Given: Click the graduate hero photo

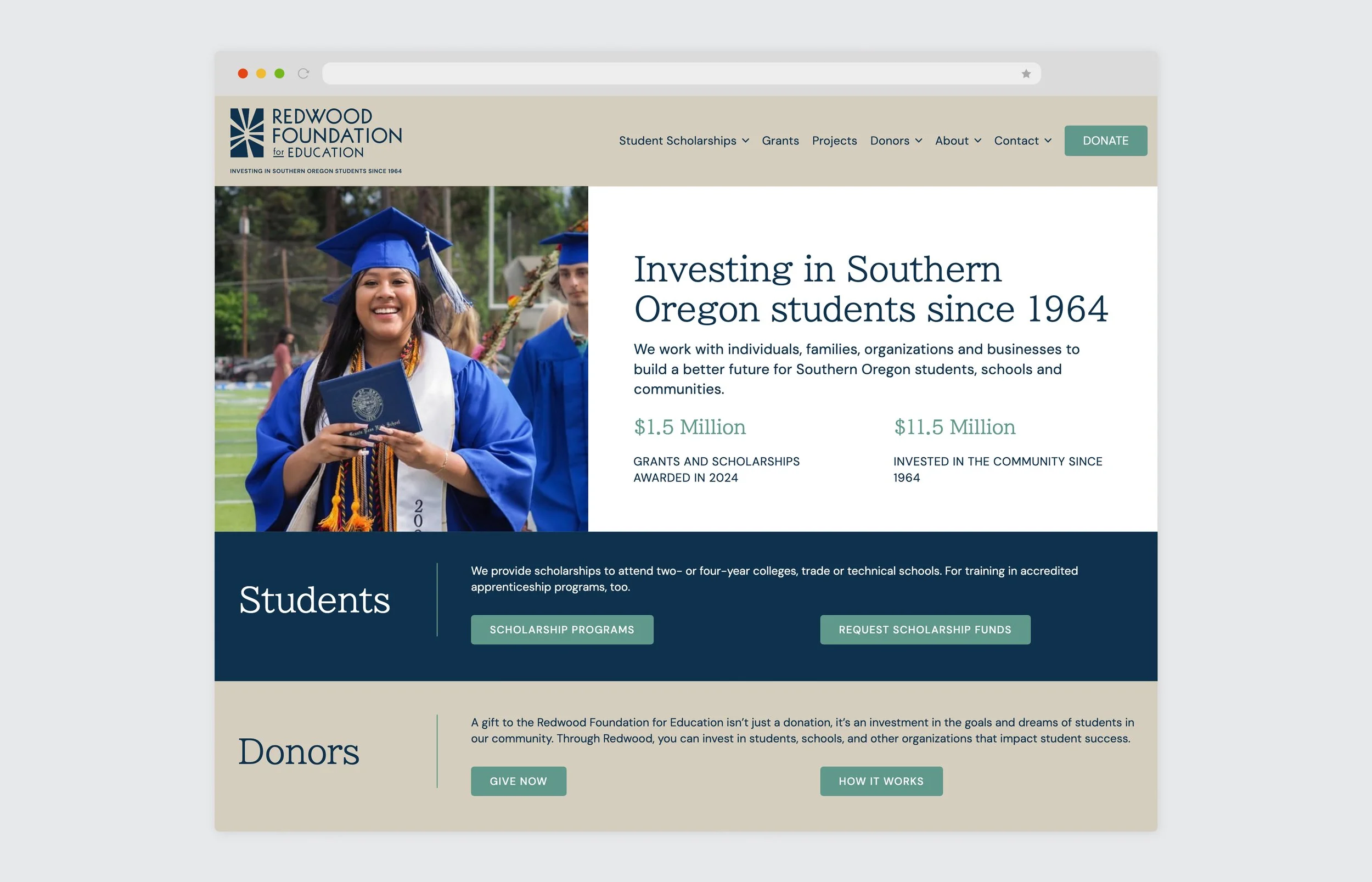Looking at the screenshot, I should 401,358.
